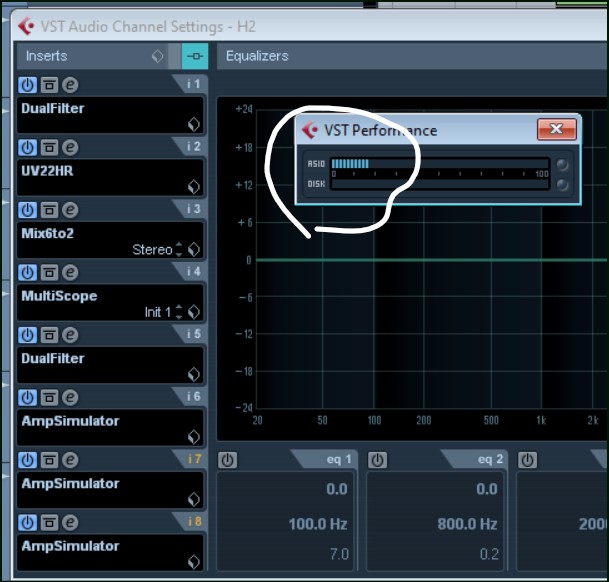Open preset browser for i5 DualFilter

(x=194, y=375)
